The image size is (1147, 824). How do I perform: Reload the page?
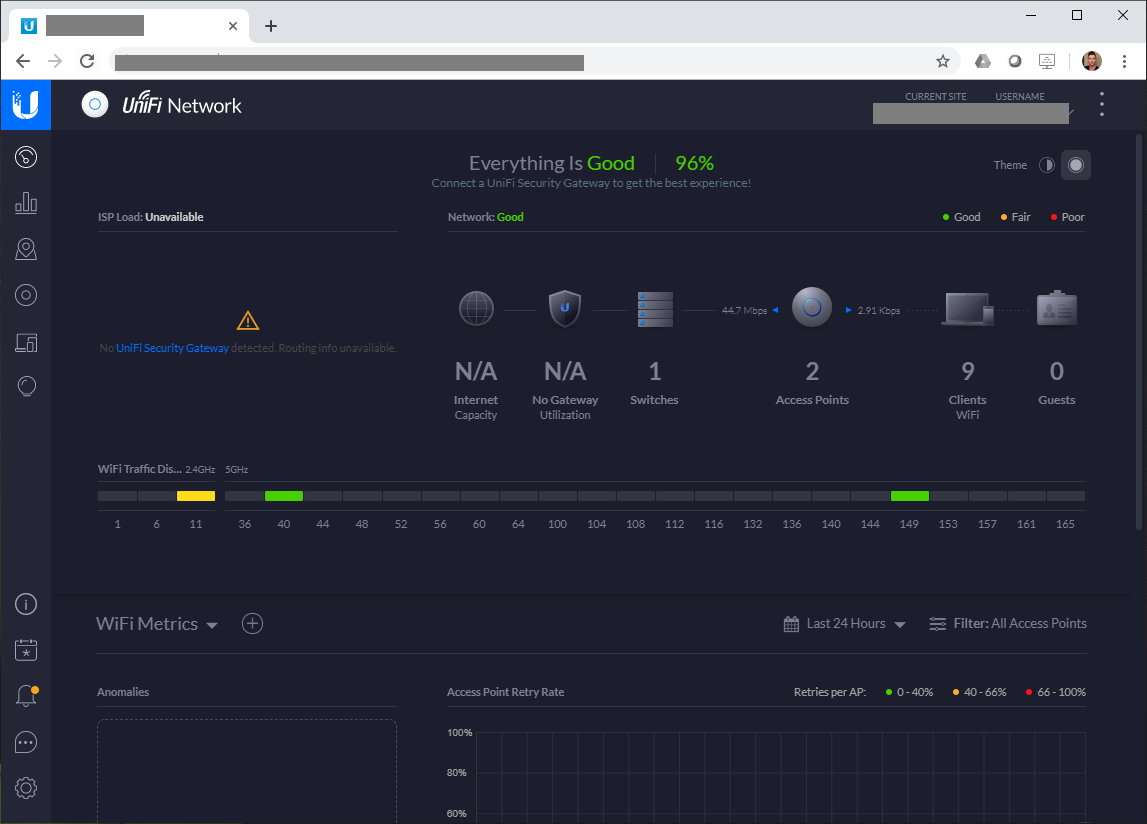(87, 61)
